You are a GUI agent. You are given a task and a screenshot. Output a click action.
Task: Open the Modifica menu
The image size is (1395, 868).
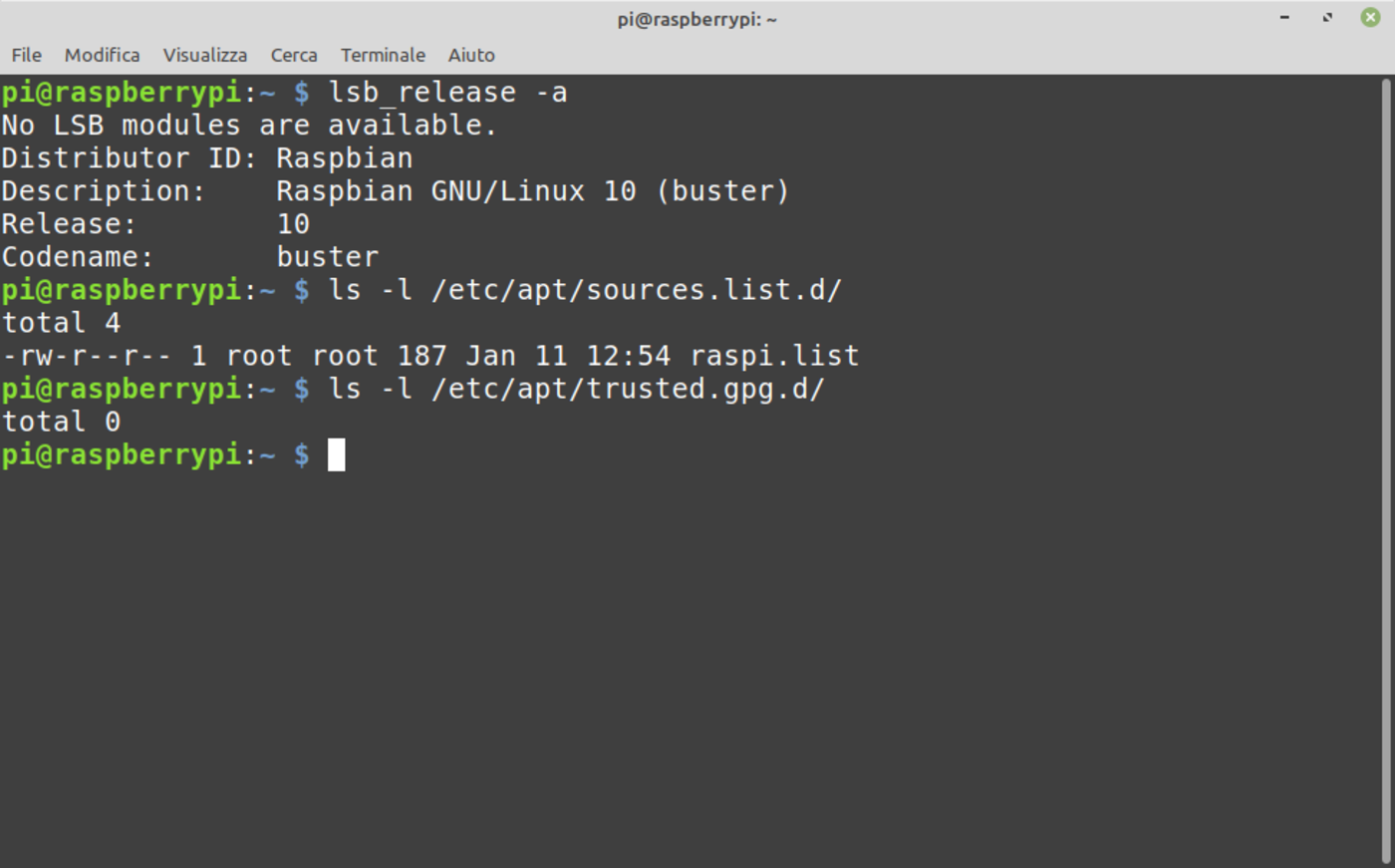pos(101,55)
